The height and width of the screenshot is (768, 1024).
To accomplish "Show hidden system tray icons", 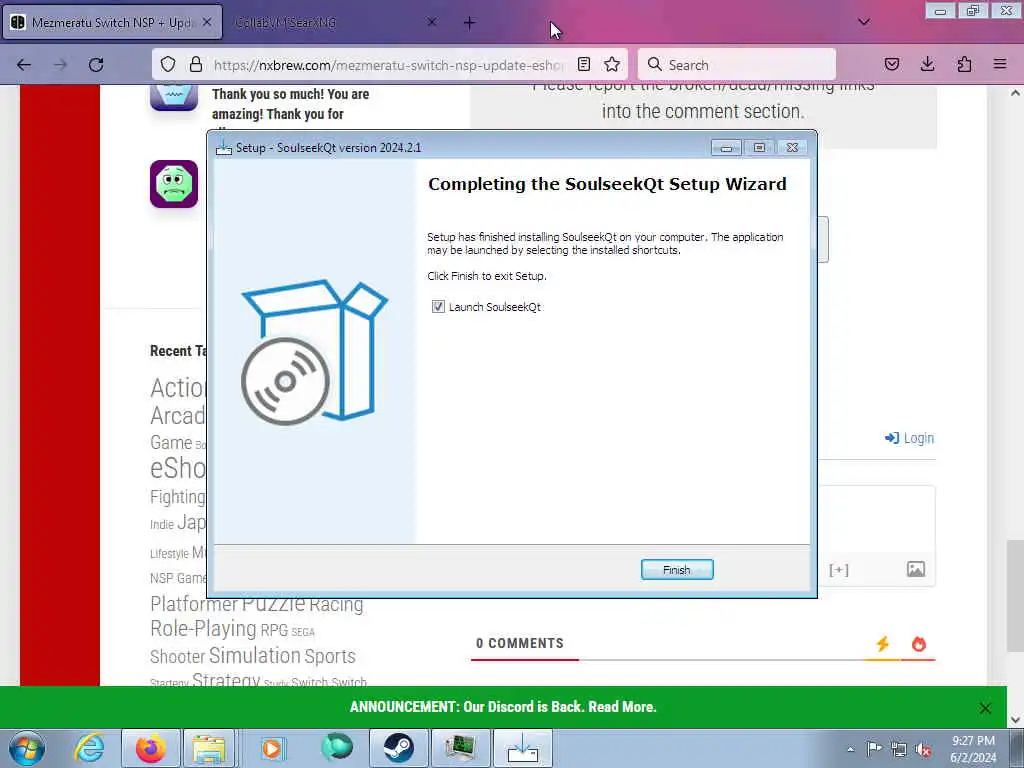I will click(x=850, y=750).
